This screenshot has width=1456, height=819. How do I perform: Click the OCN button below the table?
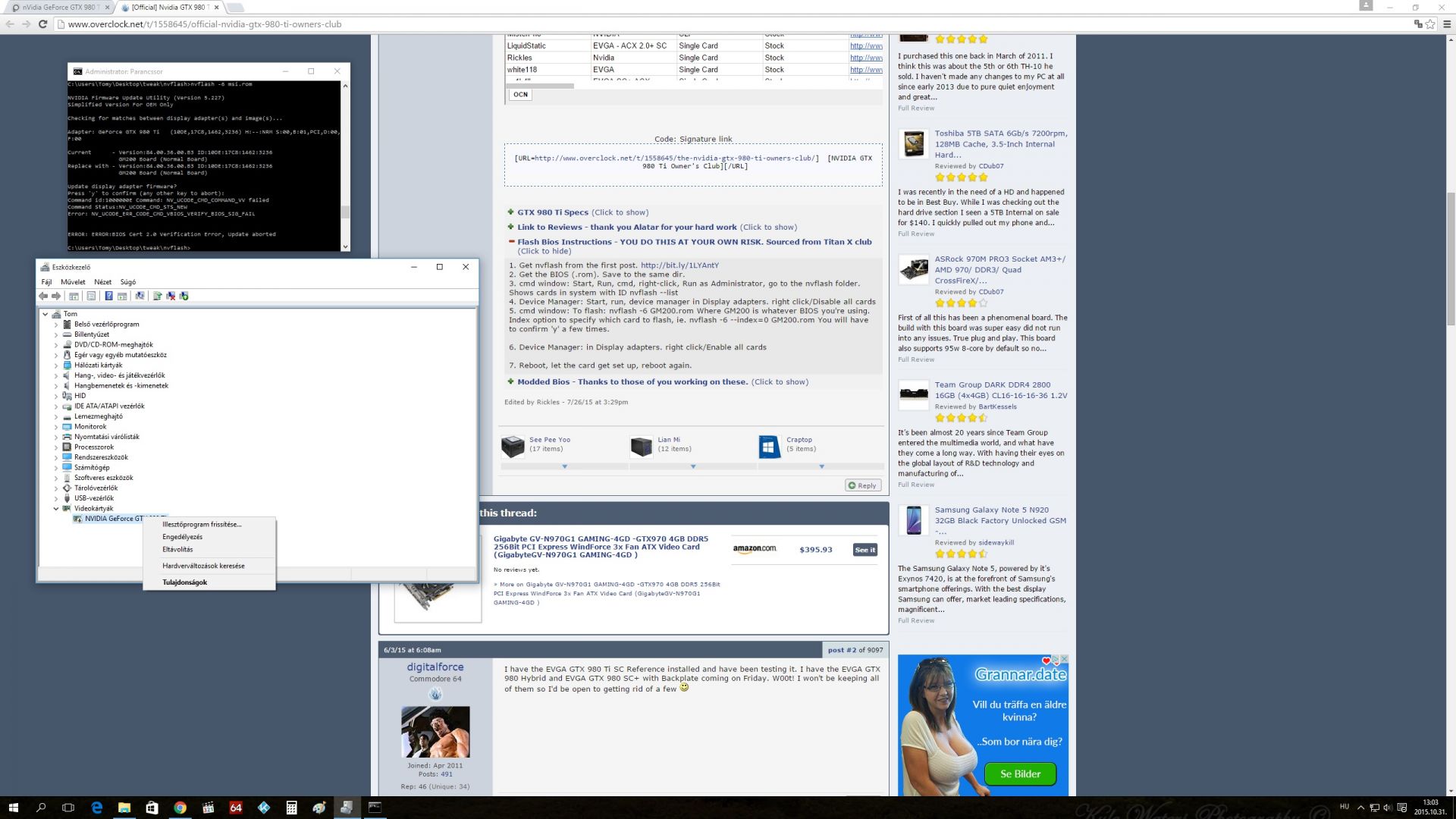520,95
